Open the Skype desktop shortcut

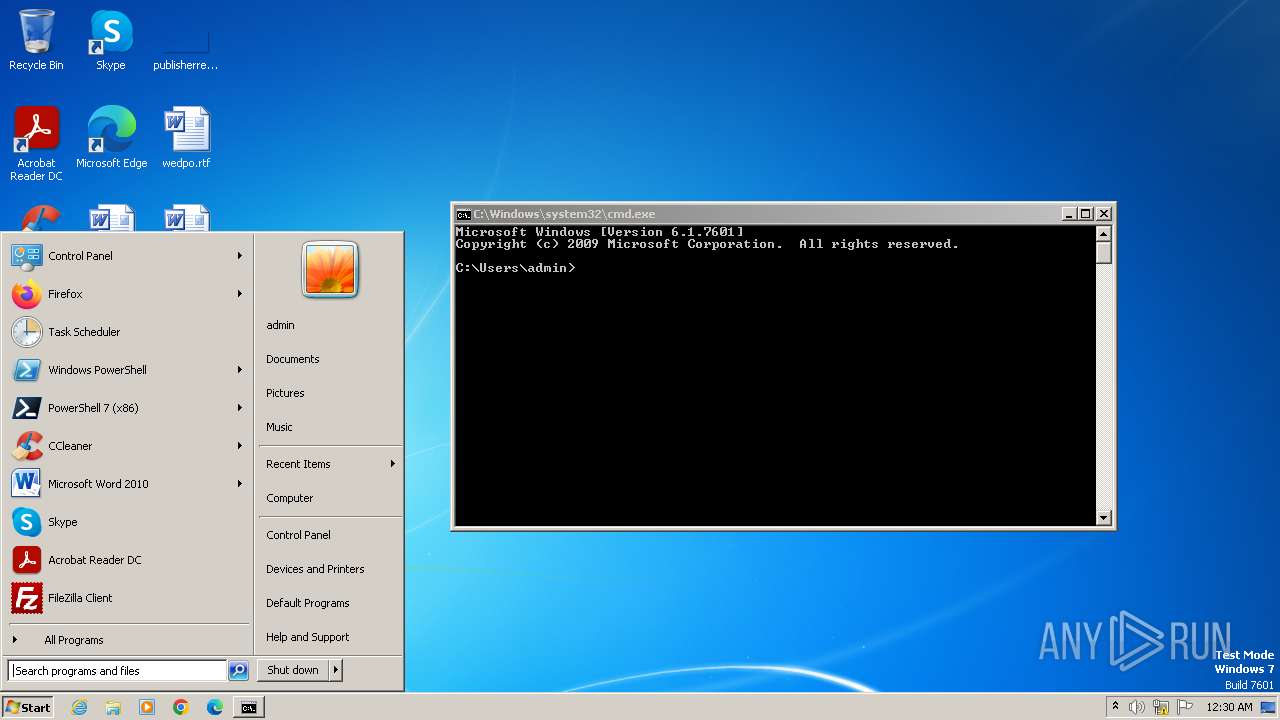point(111,40)
